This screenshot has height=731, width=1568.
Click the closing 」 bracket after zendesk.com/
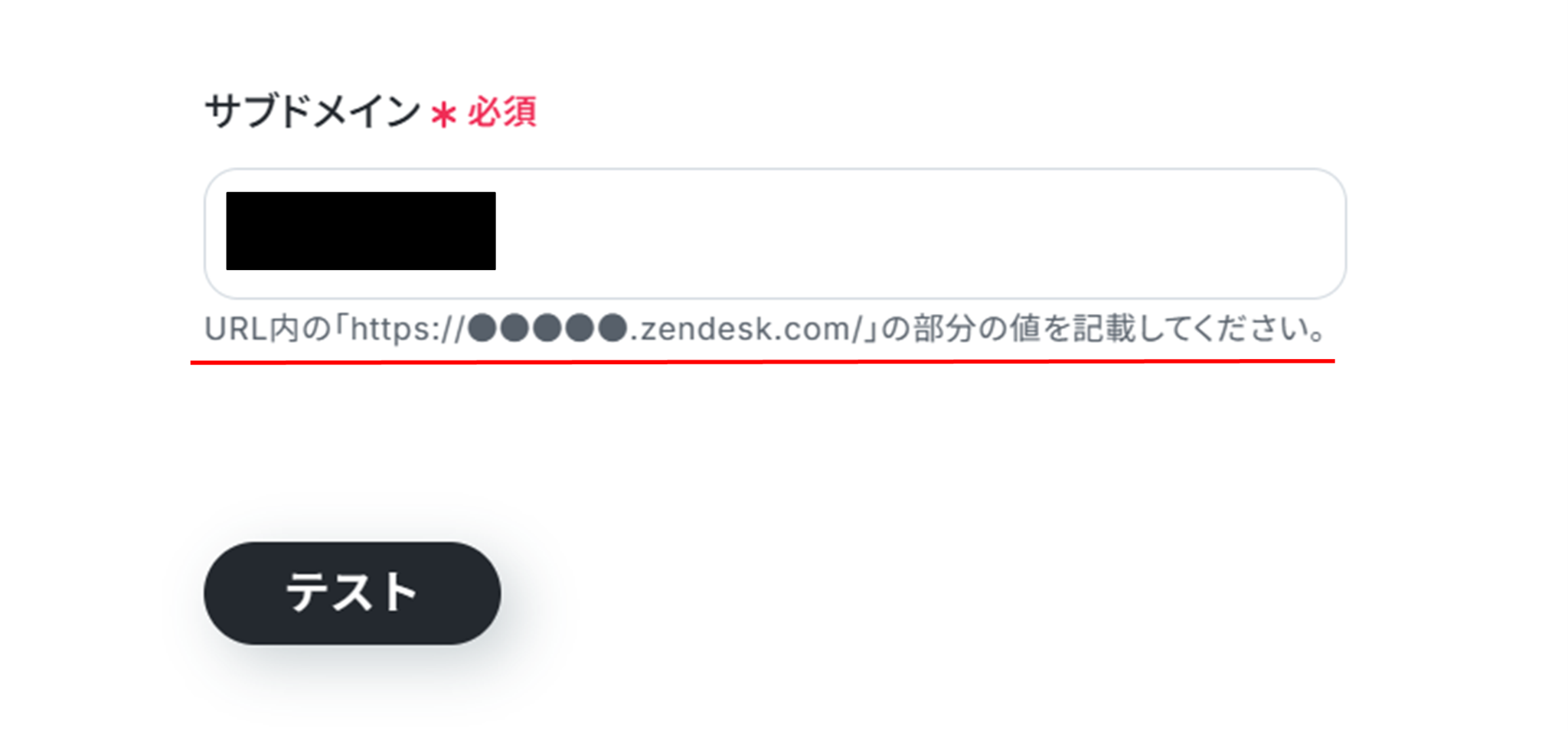[871, 329]
